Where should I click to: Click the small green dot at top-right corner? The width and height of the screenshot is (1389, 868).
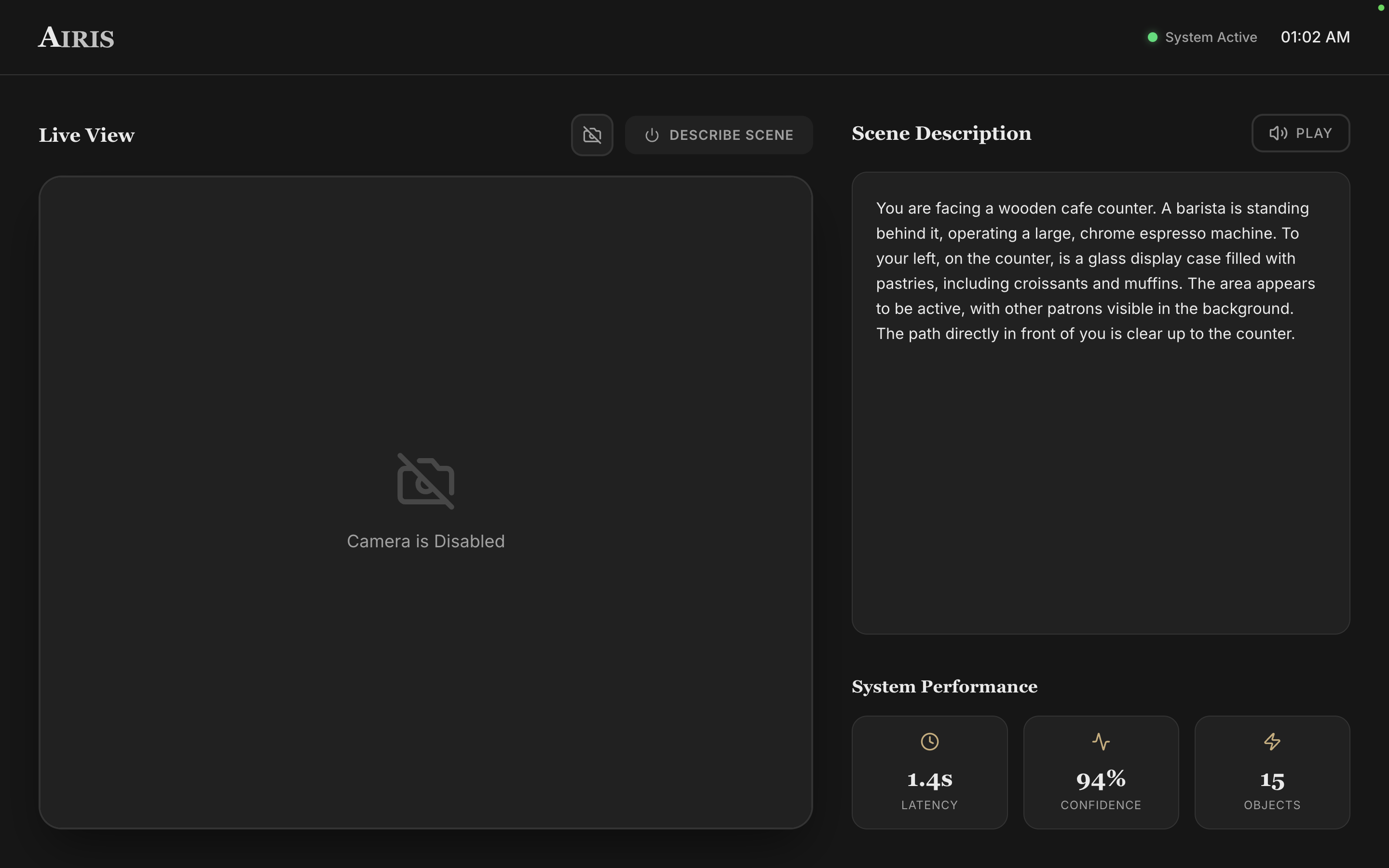tap(1380, 7)
